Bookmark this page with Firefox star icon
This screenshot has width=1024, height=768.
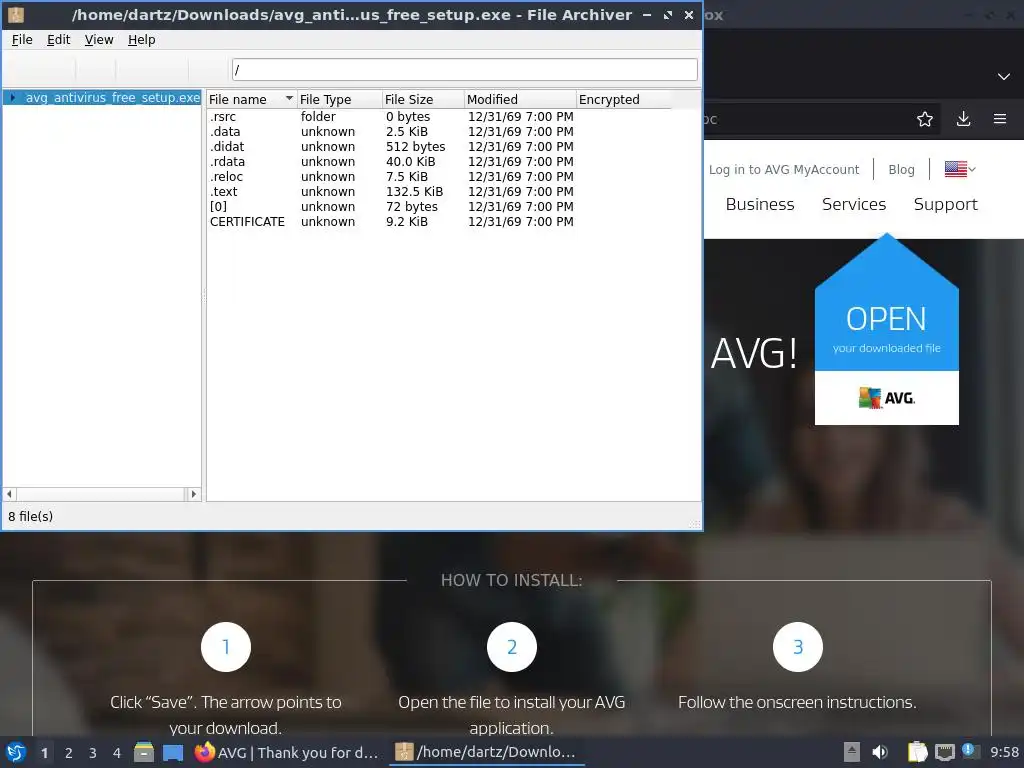pos(925,119)
